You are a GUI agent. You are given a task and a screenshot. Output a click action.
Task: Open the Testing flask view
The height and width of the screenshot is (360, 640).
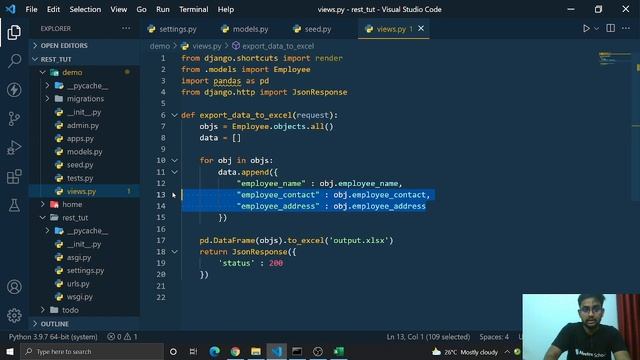14,205
